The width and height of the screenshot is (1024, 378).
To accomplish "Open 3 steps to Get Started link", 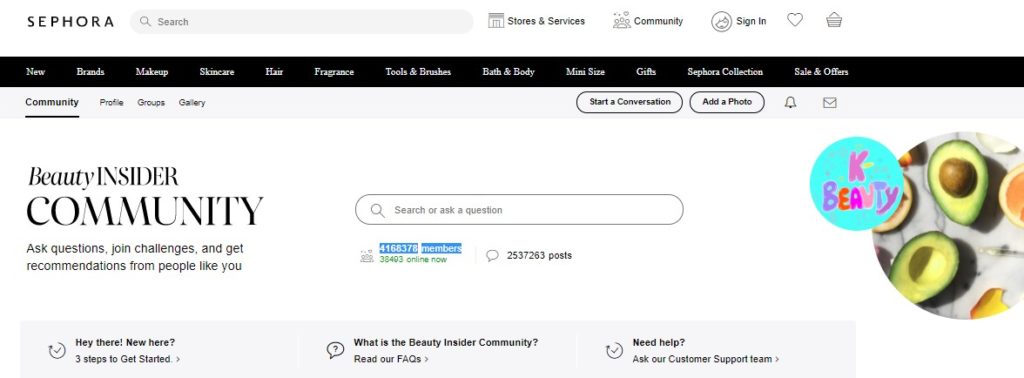I will pos(127,359).
